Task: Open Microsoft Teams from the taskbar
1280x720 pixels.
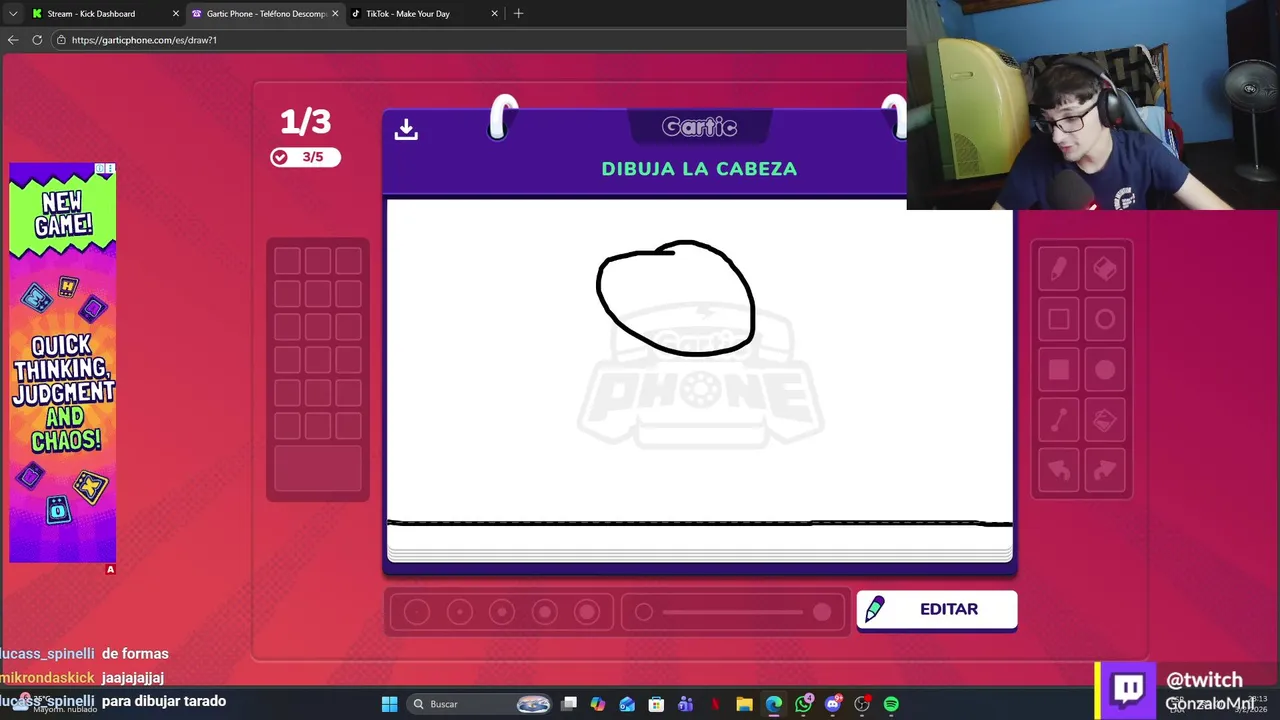Action: pyautogui.click(x=686, y=704)
